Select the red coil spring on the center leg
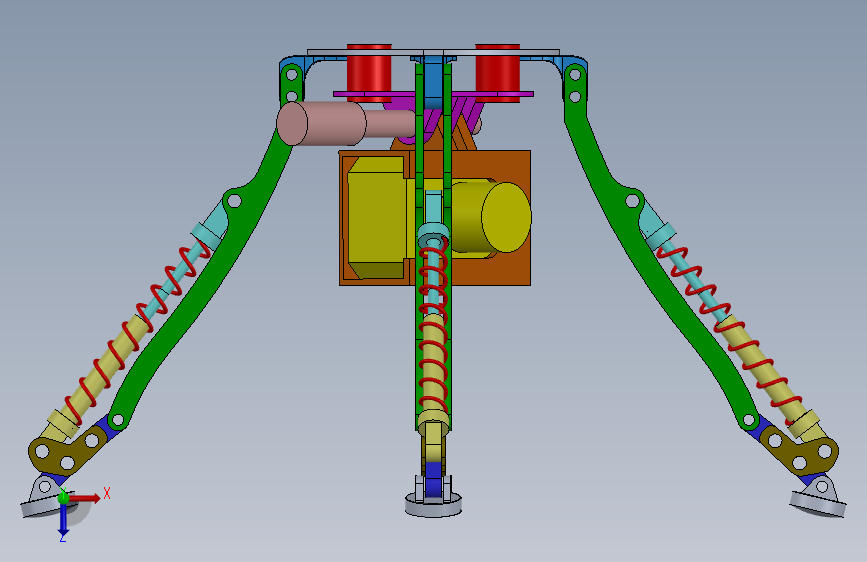 [433, 326]
